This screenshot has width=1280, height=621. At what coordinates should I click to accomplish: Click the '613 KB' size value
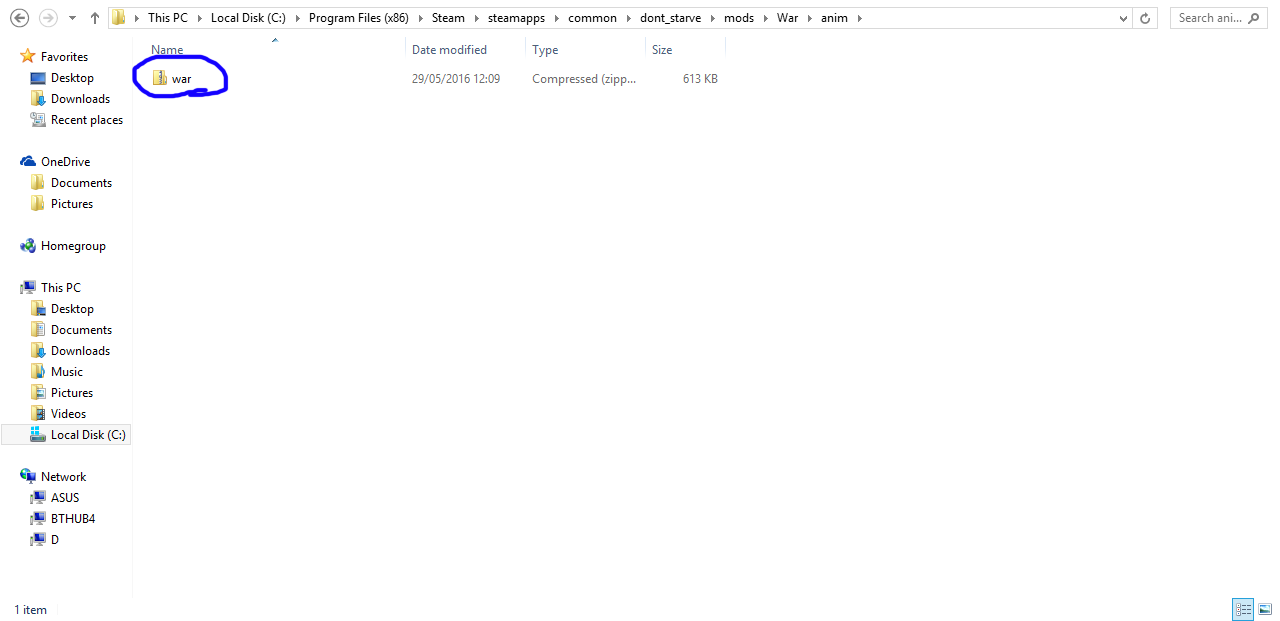point(700,79)
